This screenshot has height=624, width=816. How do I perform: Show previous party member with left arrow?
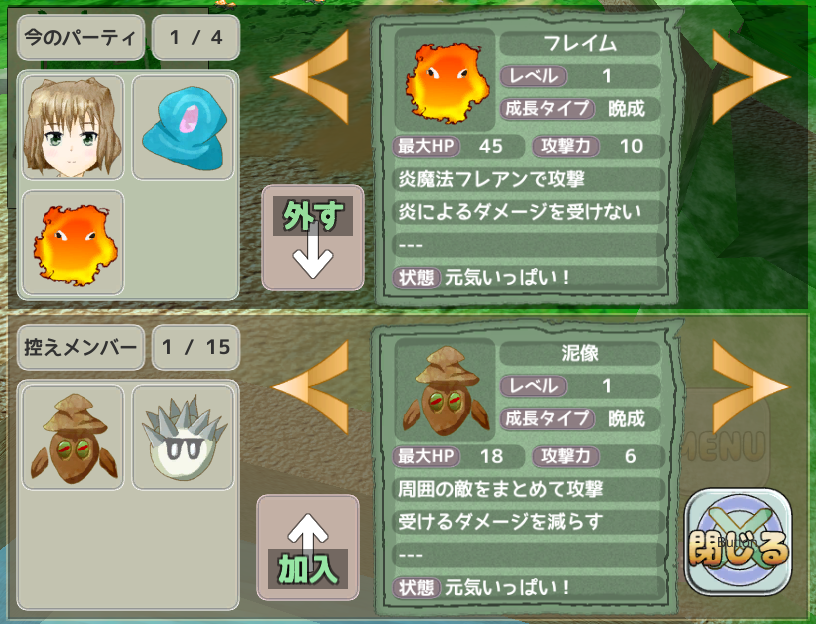click(311, 77)
